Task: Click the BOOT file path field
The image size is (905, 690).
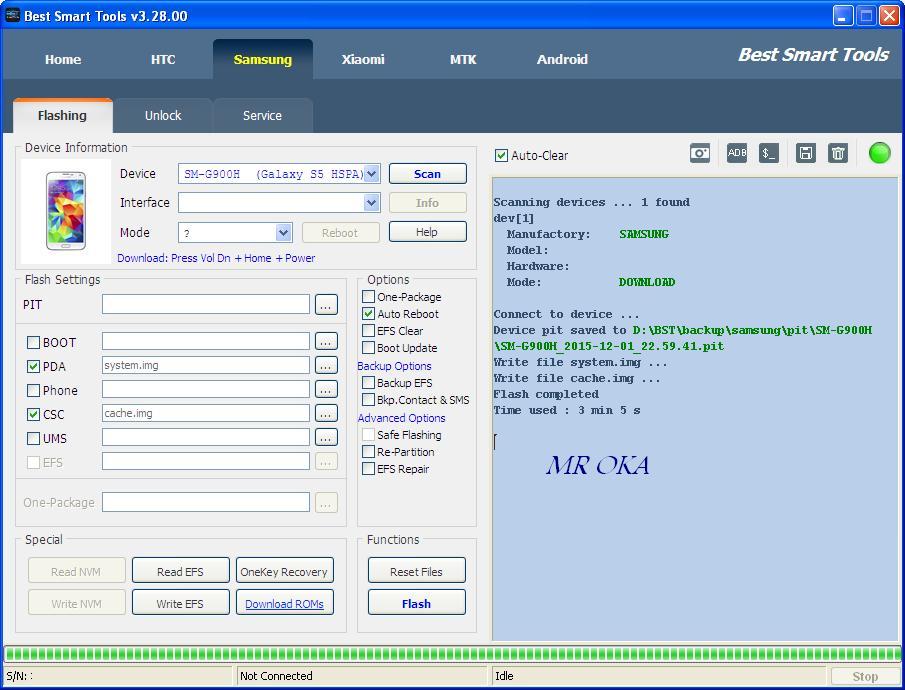Action: tap(206, 341)
